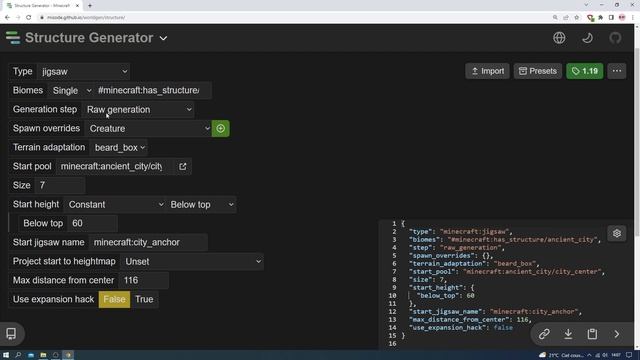Copy share link with chain icon
This screenshot has width=640, height=360.
[x=544, y=334]
